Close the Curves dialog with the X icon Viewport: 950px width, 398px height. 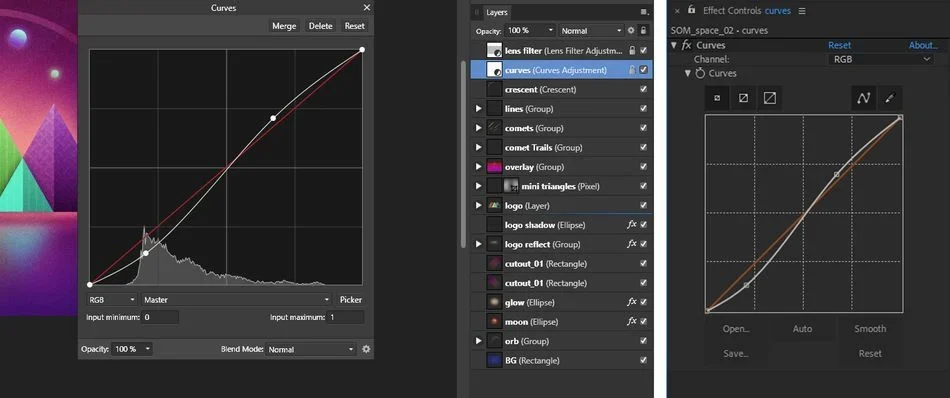pyautogui.click(x=367, y=7)
